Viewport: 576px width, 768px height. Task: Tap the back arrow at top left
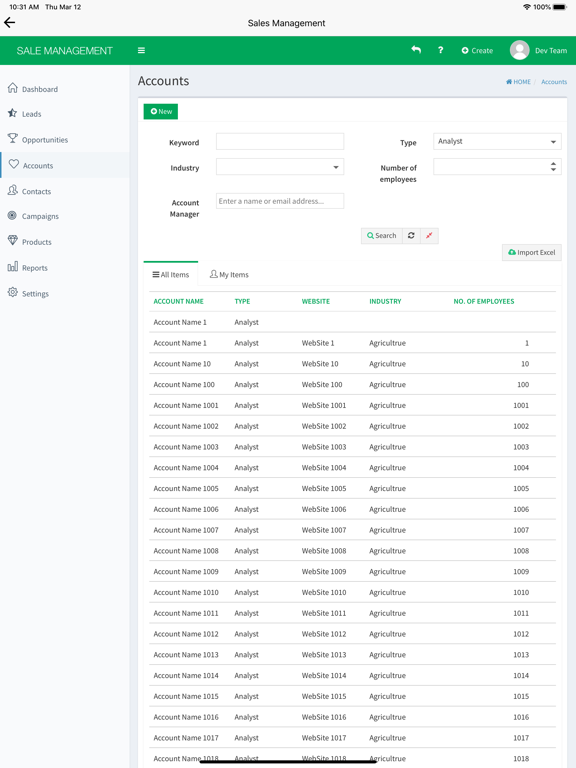tap(9, 23)
